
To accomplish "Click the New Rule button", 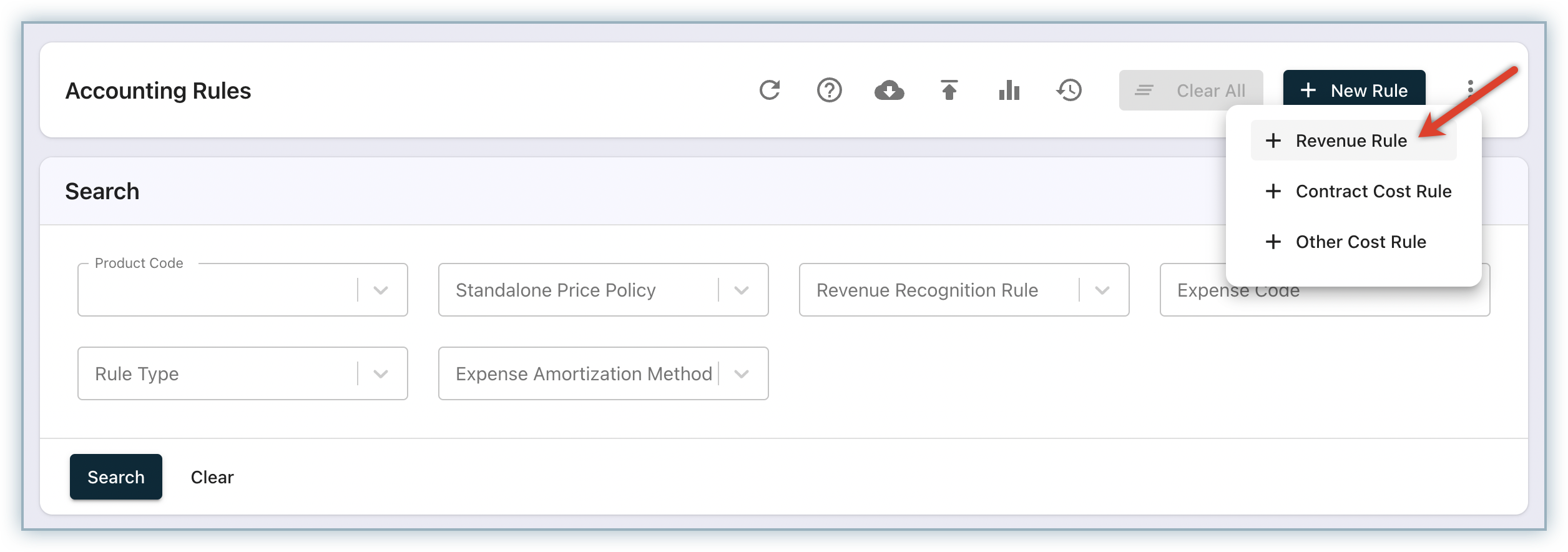I will tap(1354, 89).
